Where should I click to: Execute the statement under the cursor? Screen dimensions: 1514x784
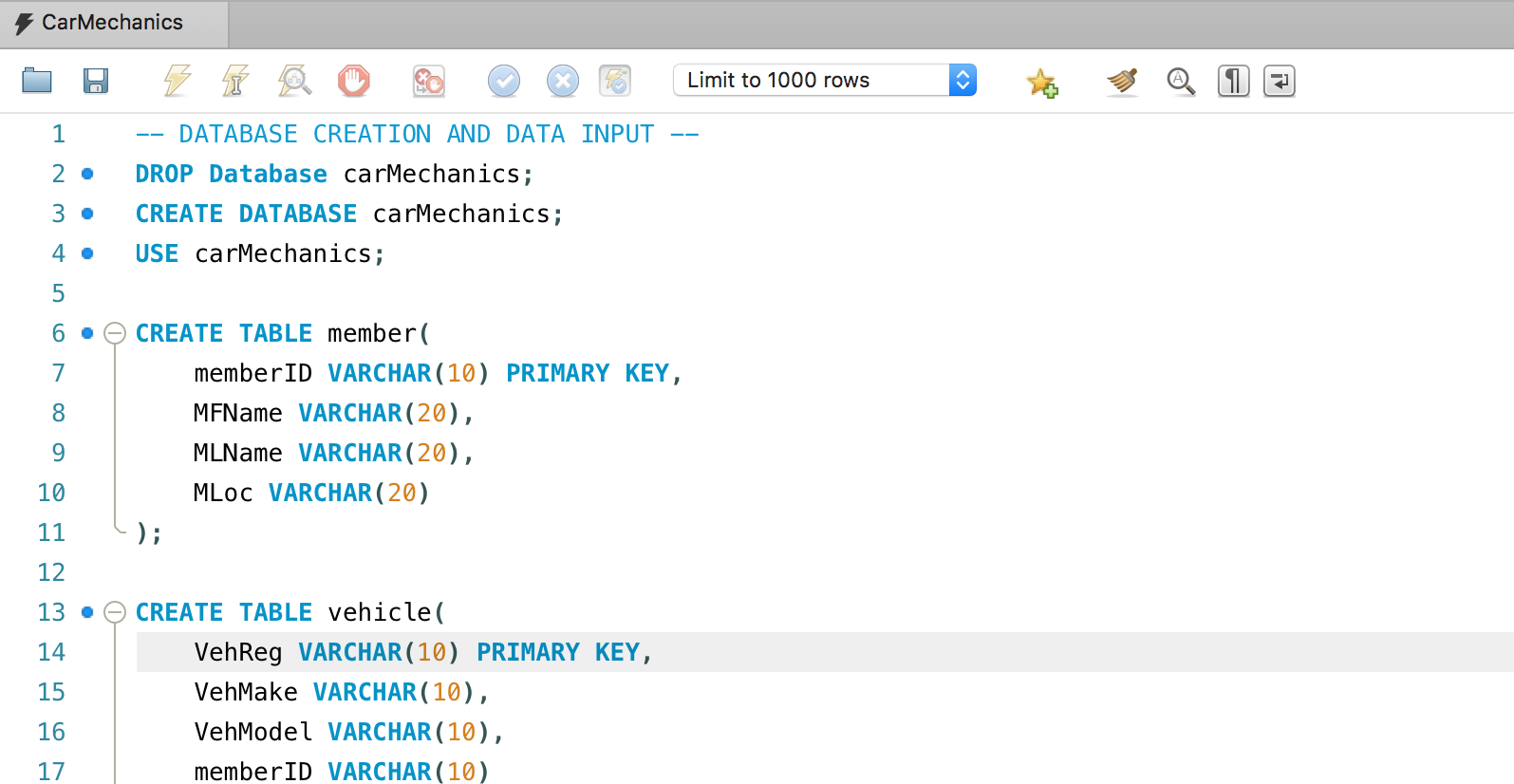click(234, 81)
